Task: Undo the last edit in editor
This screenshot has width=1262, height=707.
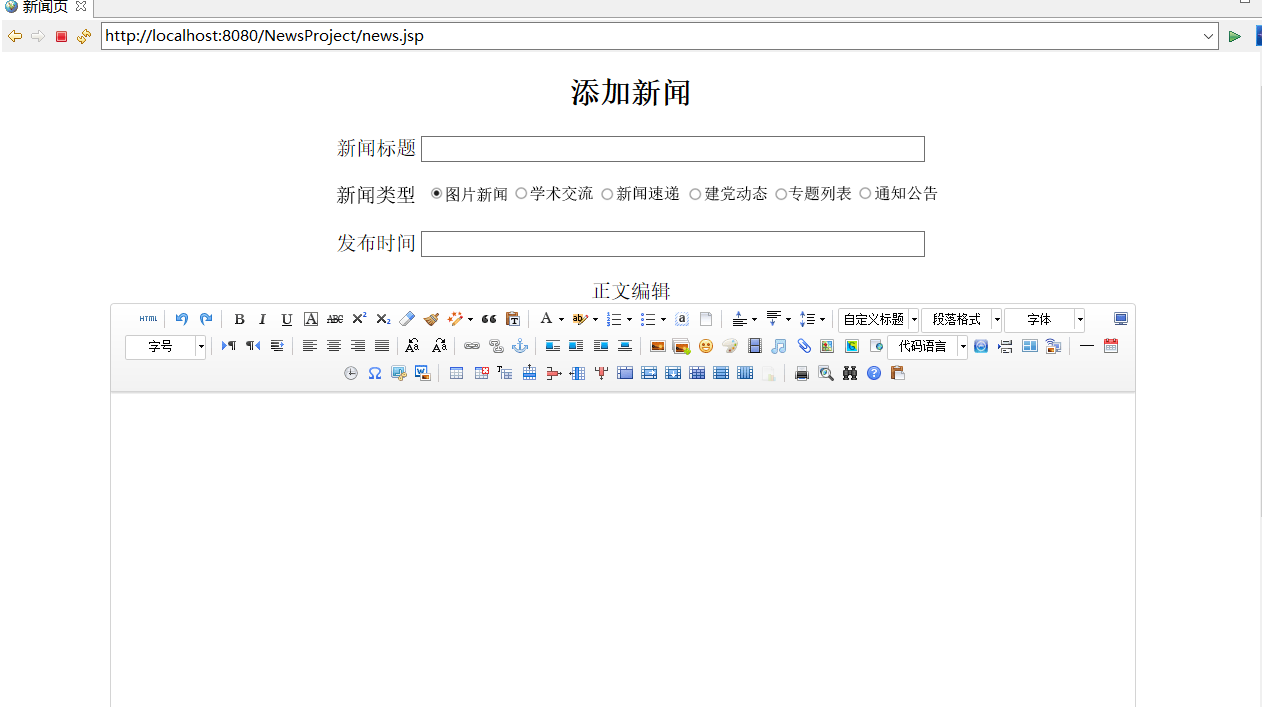Action: 182,319
